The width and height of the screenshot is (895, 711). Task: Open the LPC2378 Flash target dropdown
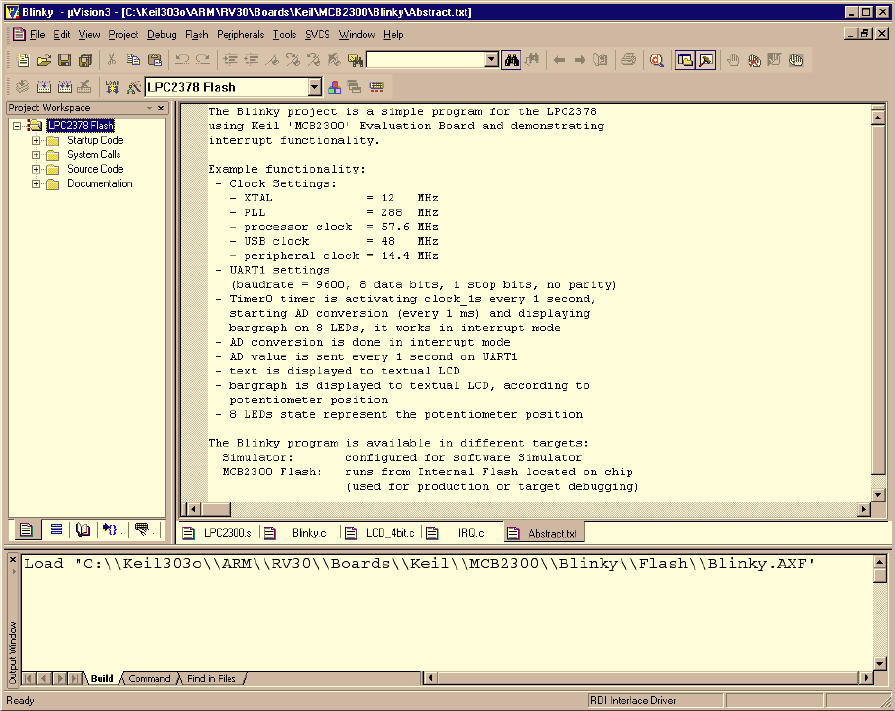tap(314, 87)
